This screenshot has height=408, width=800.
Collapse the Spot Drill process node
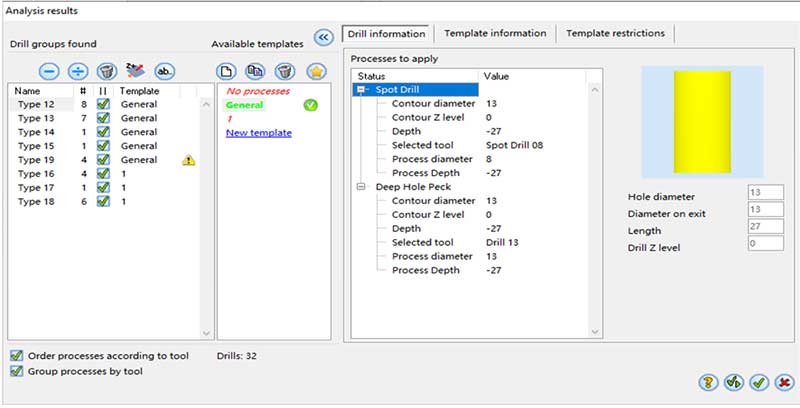coord(360,90)
